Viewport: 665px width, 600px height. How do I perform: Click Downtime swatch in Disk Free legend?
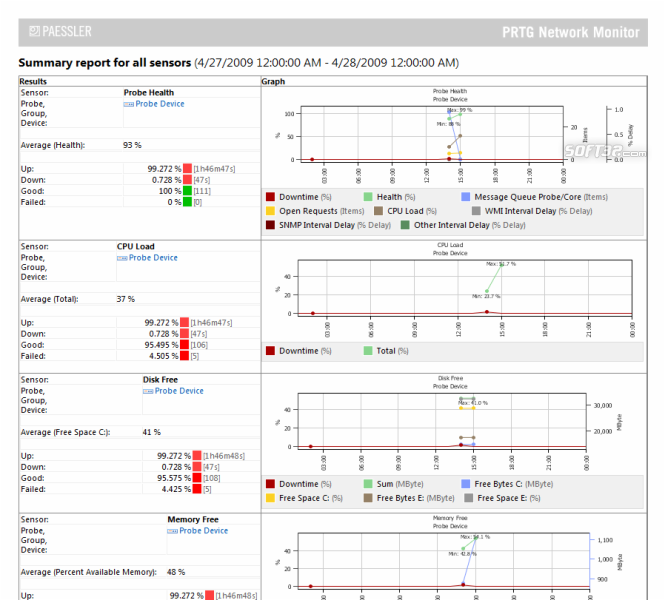pyautogui.click(x=270, y=484)
